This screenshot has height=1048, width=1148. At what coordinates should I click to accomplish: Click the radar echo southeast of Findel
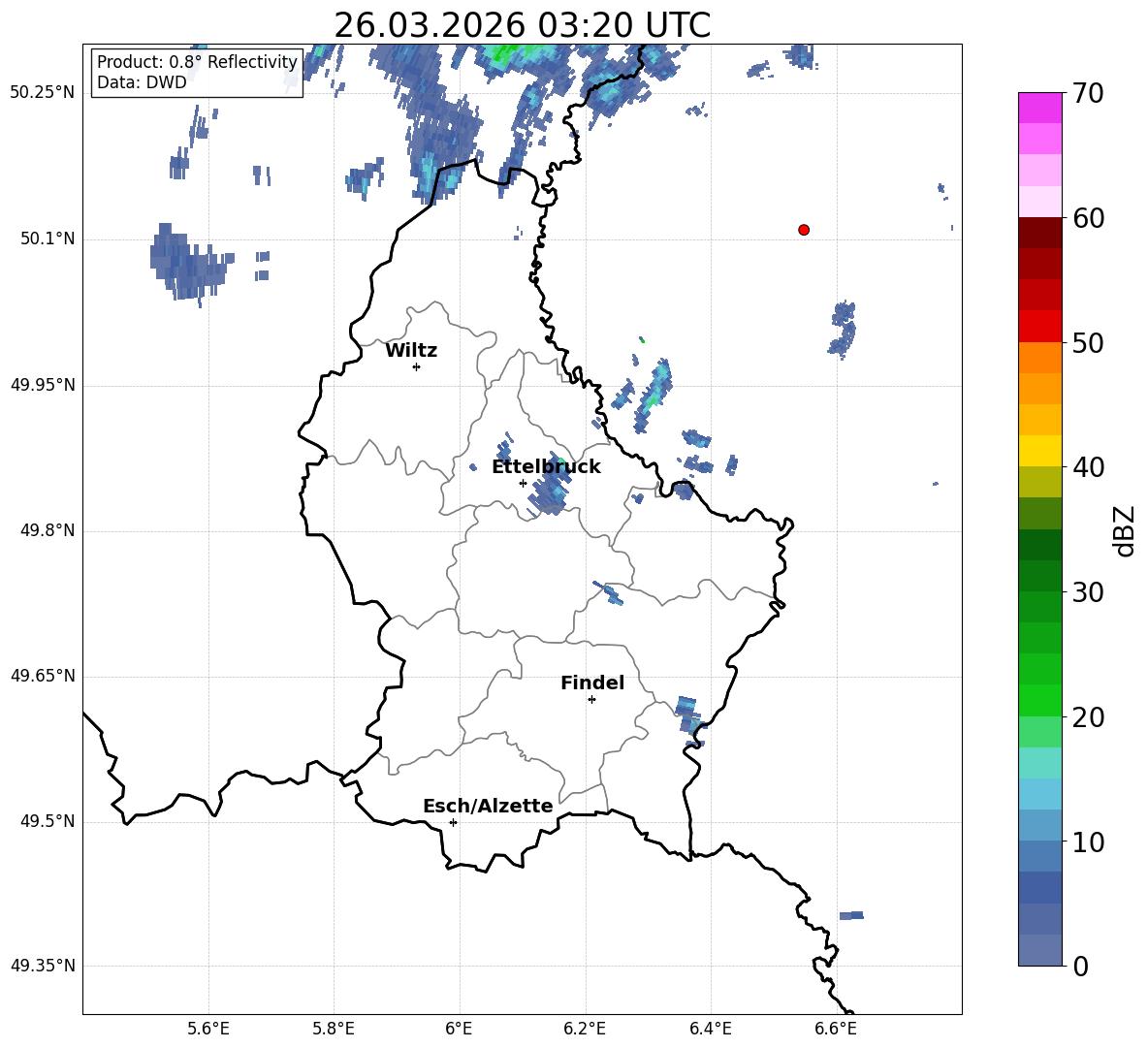tap(689, 719)
